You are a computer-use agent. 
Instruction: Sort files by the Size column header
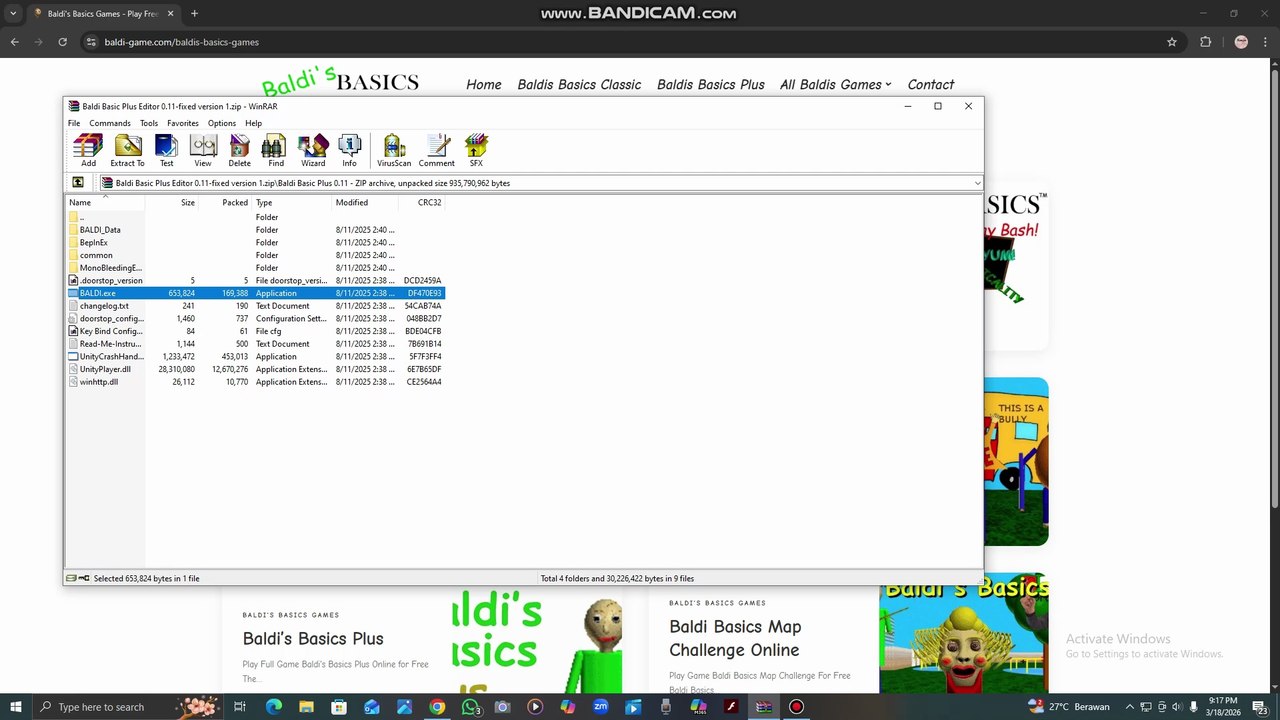171,202
